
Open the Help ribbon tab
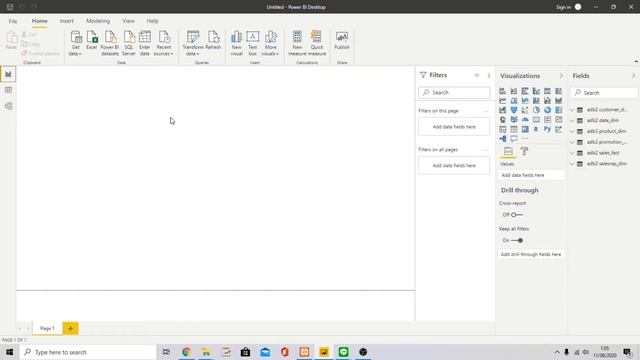pos(152,21)
